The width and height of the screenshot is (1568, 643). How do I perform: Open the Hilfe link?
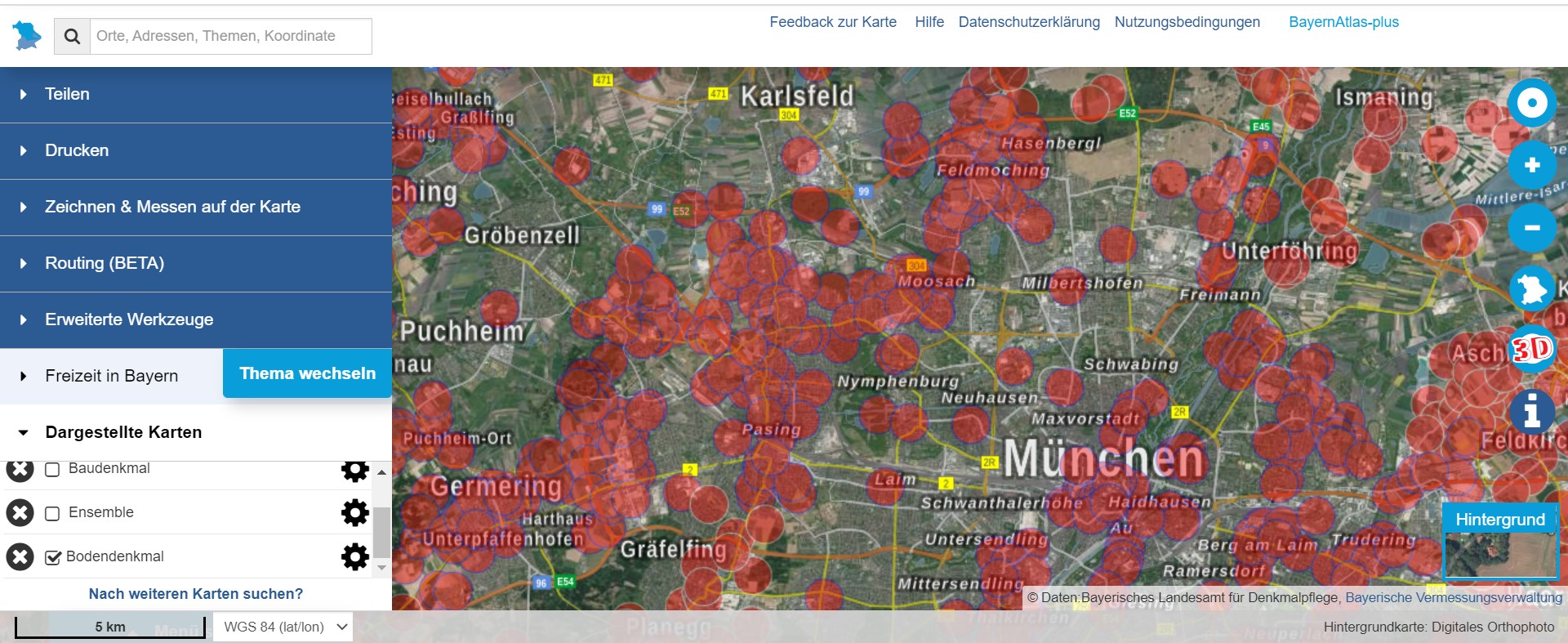coord(929,22)
